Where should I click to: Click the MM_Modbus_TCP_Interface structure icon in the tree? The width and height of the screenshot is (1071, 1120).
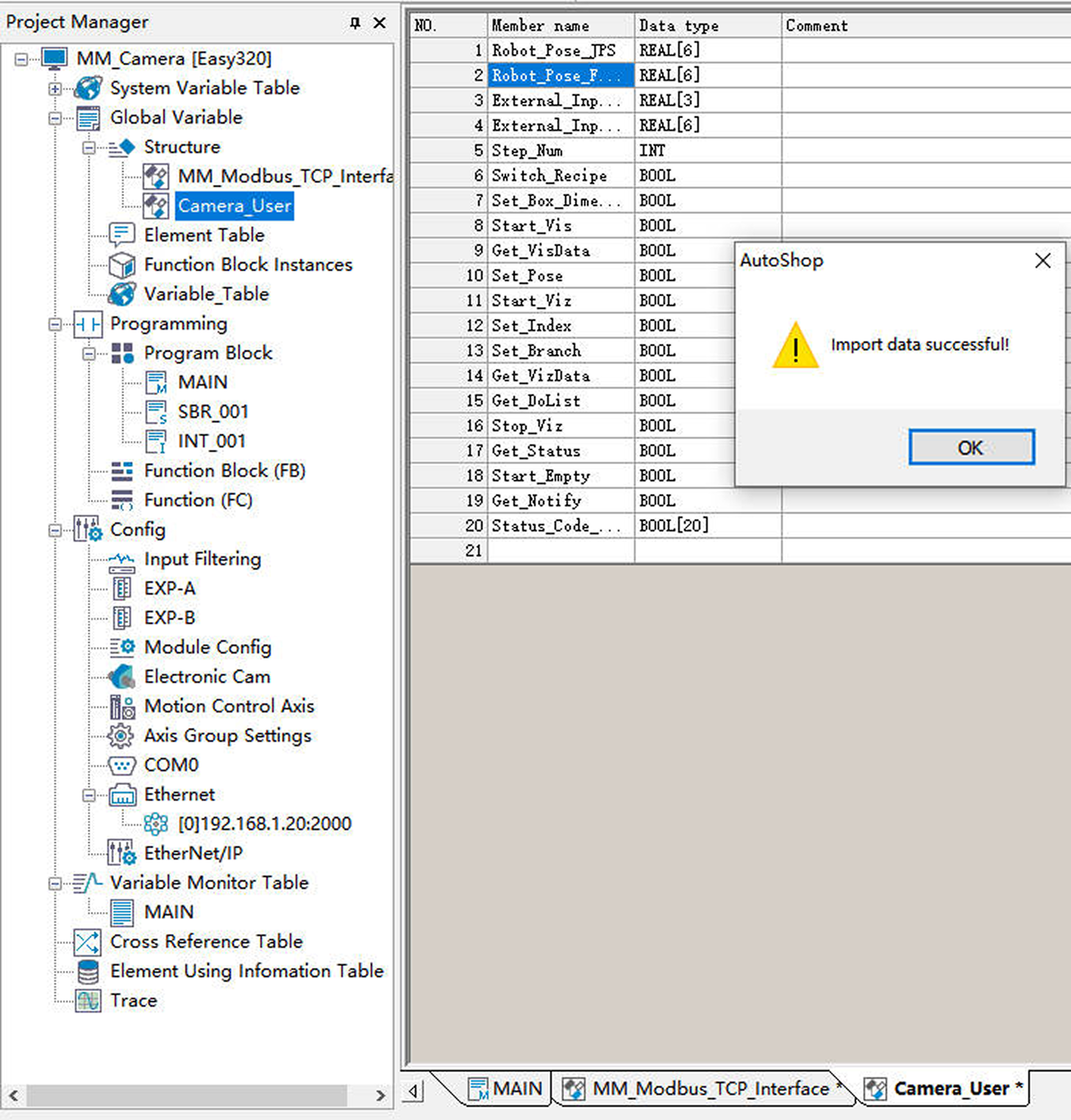(156, 177)
